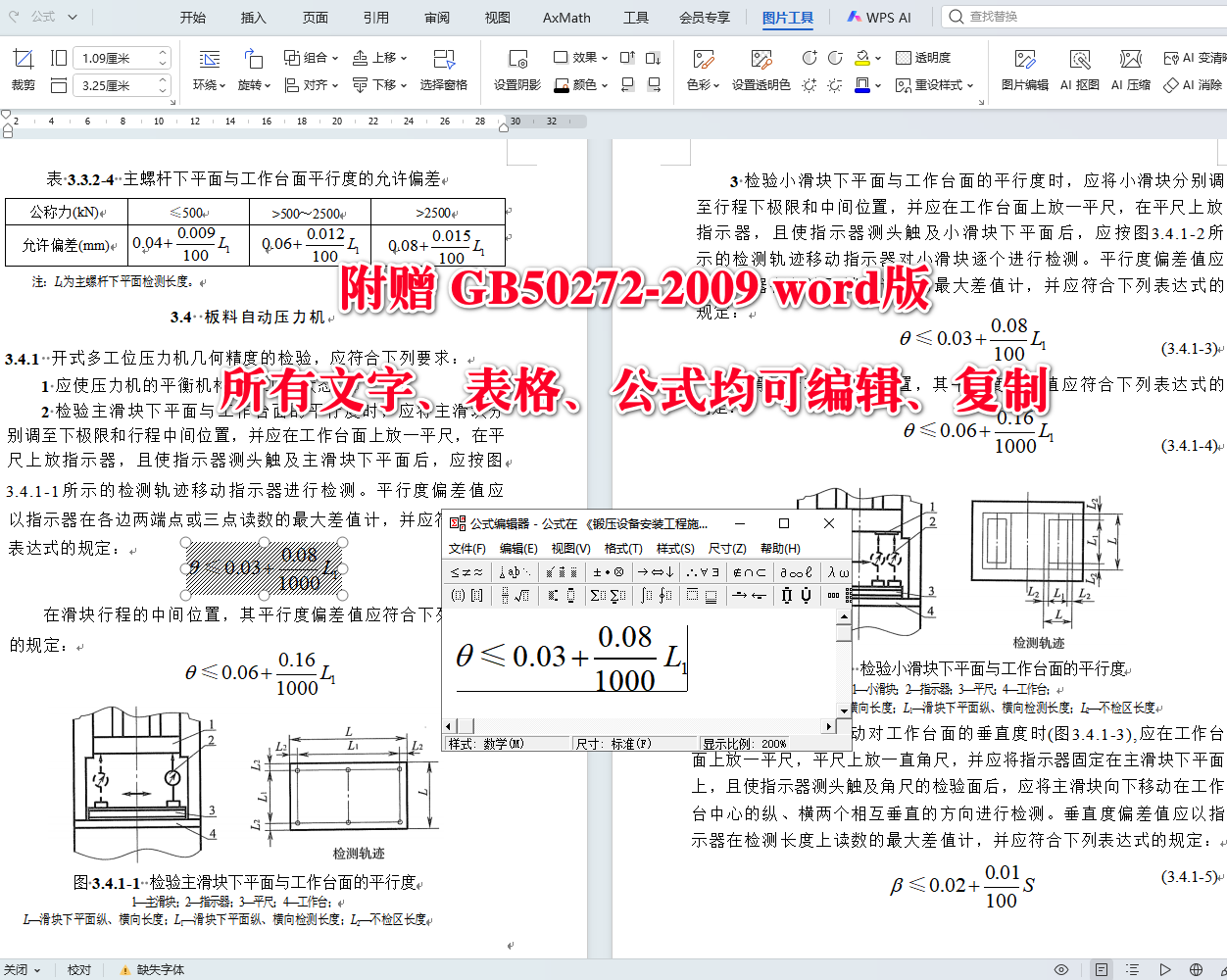1227x980 pixels.
Task: Open fence/bracket templates palette
Action: point(466,595)
